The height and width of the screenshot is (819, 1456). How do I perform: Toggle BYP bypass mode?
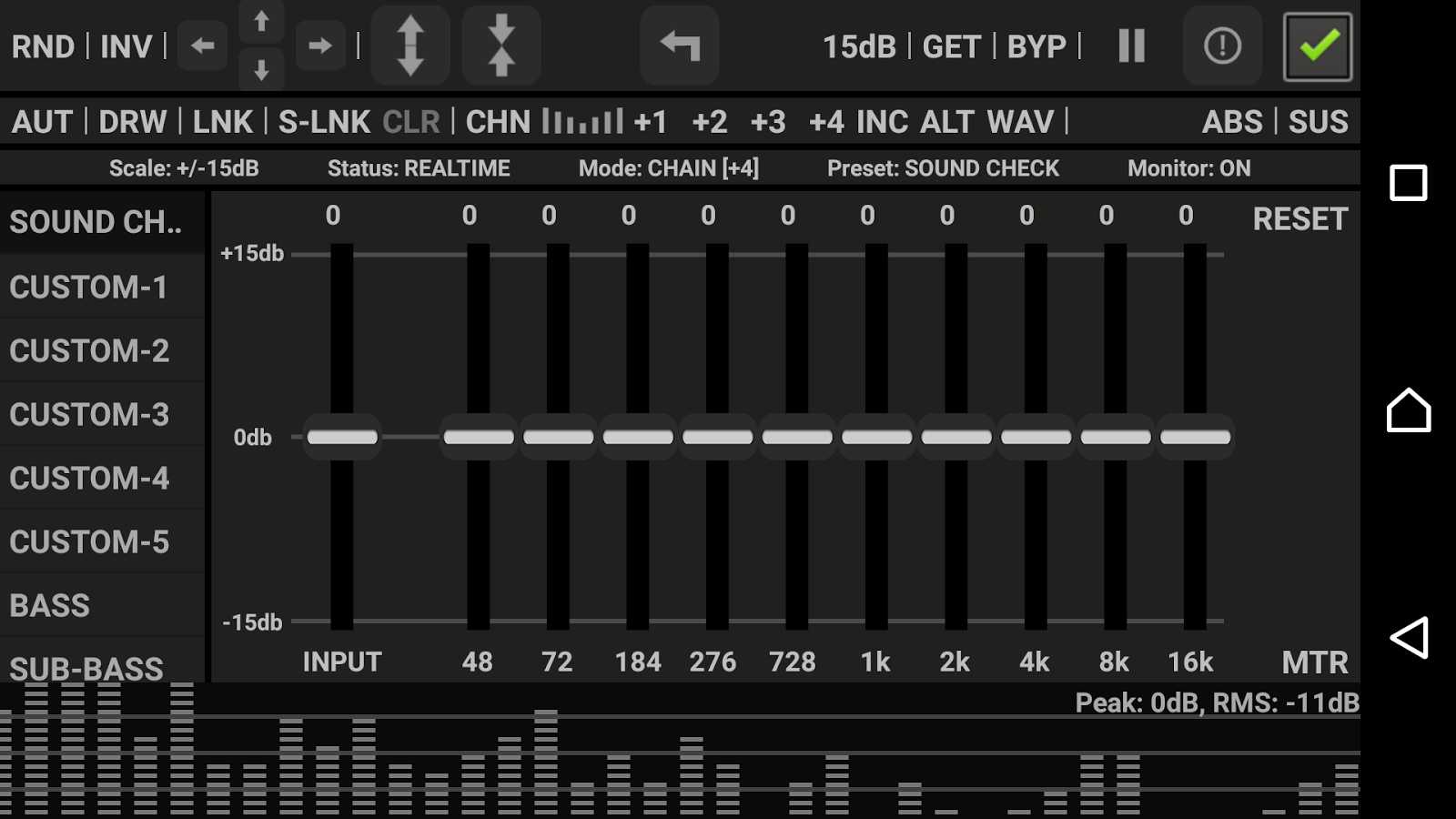(1036, 46)
